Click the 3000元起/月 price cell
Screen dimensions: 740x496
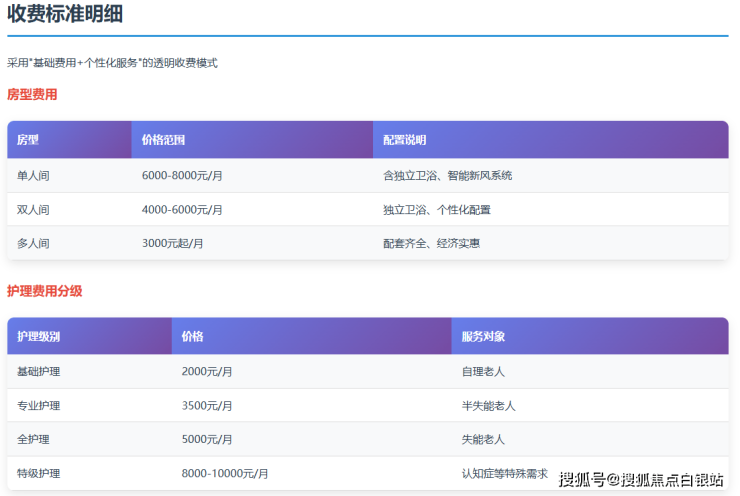172,244
